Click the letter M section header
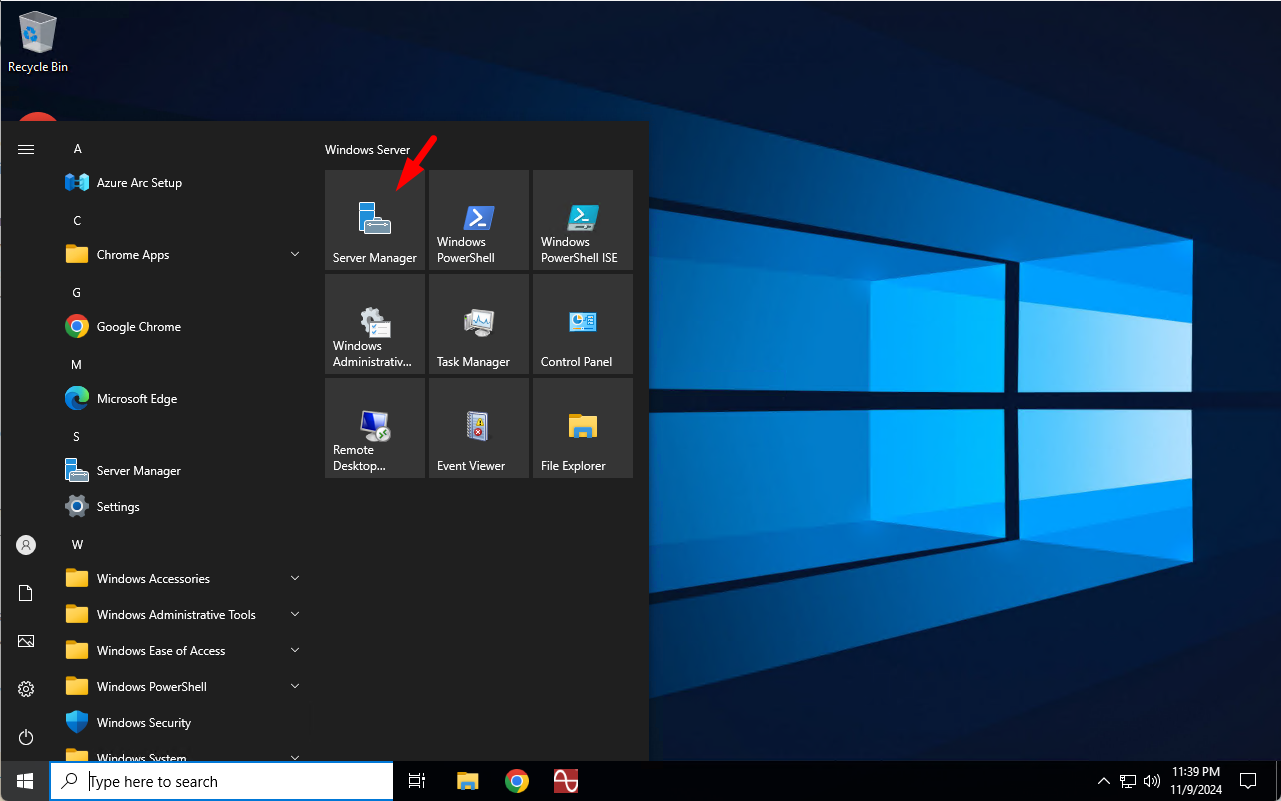This screenshot has width=1281, height=801. pos(77,365)
